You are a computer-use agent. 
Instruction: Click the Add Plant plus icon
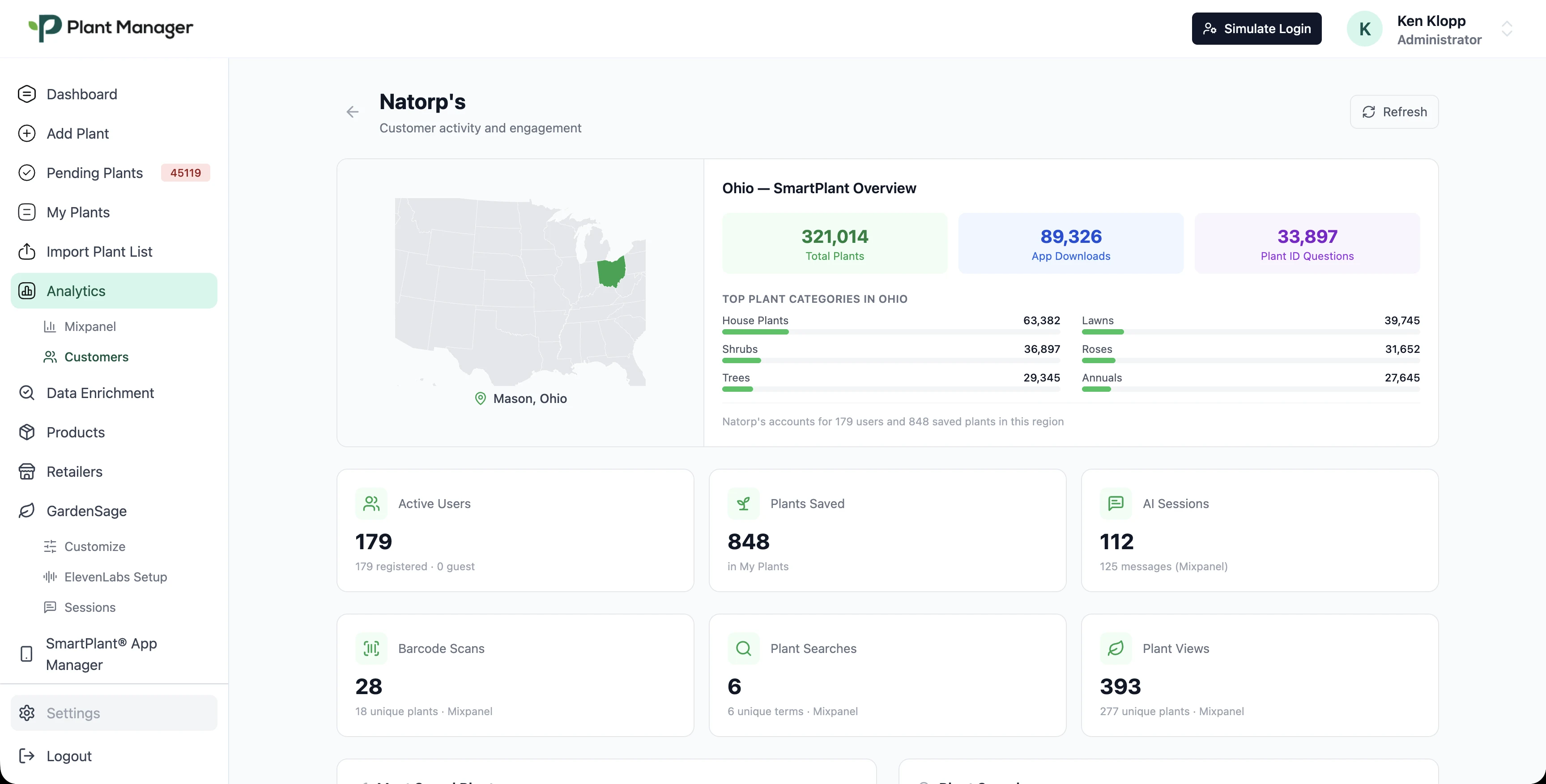pyautogui.click(x=26, y=133)
